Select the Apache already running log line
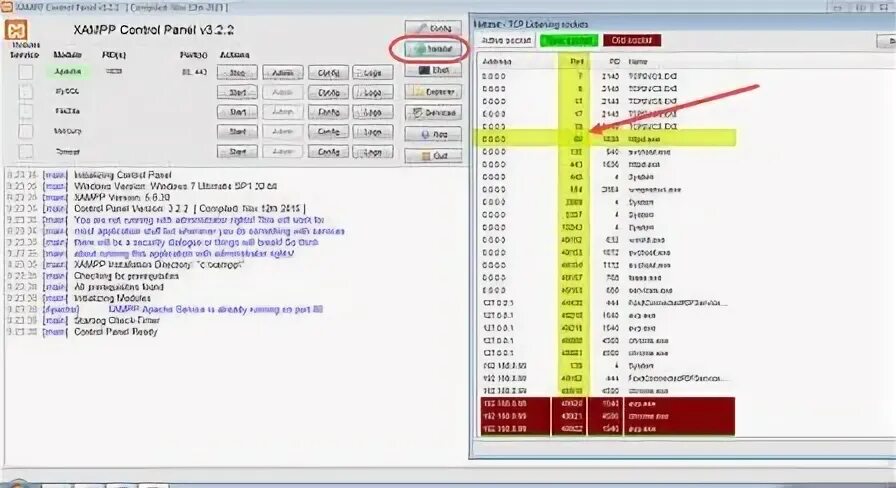Viewport: 896px width, 488px height. [215, 309]
